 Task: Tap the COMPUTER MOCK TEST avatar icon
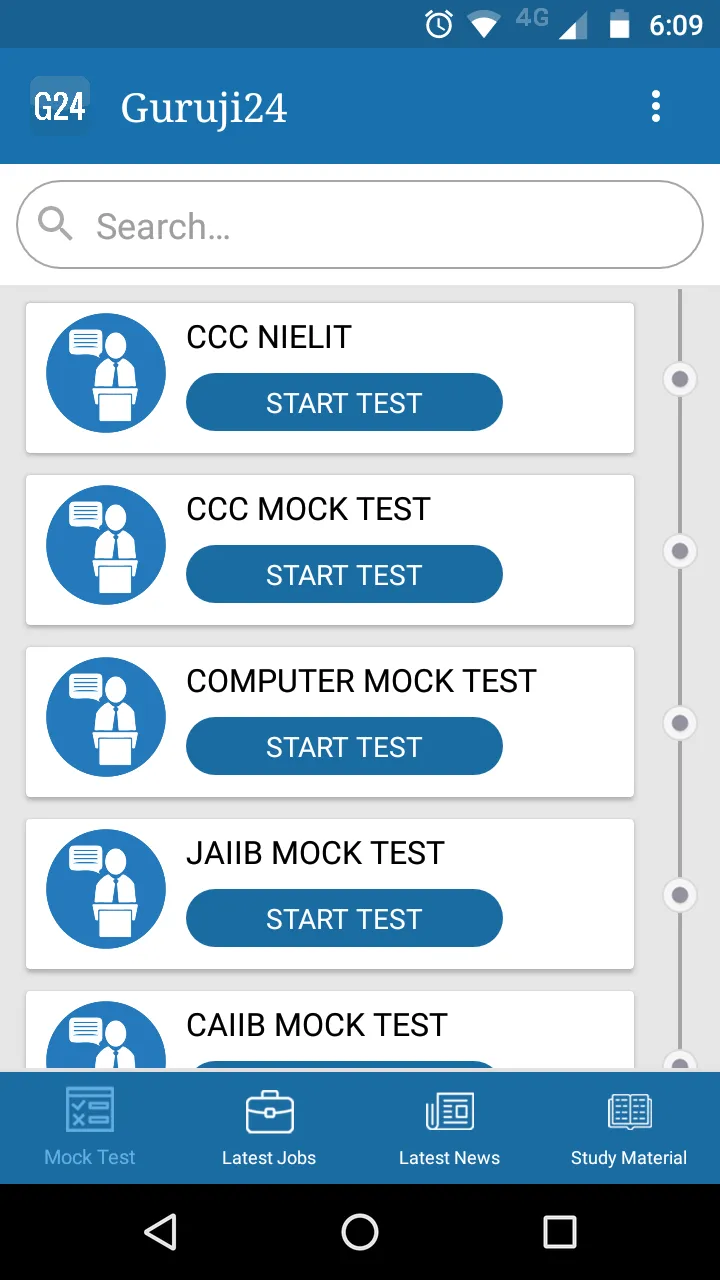pyautogui.click(x=106, y=717)
